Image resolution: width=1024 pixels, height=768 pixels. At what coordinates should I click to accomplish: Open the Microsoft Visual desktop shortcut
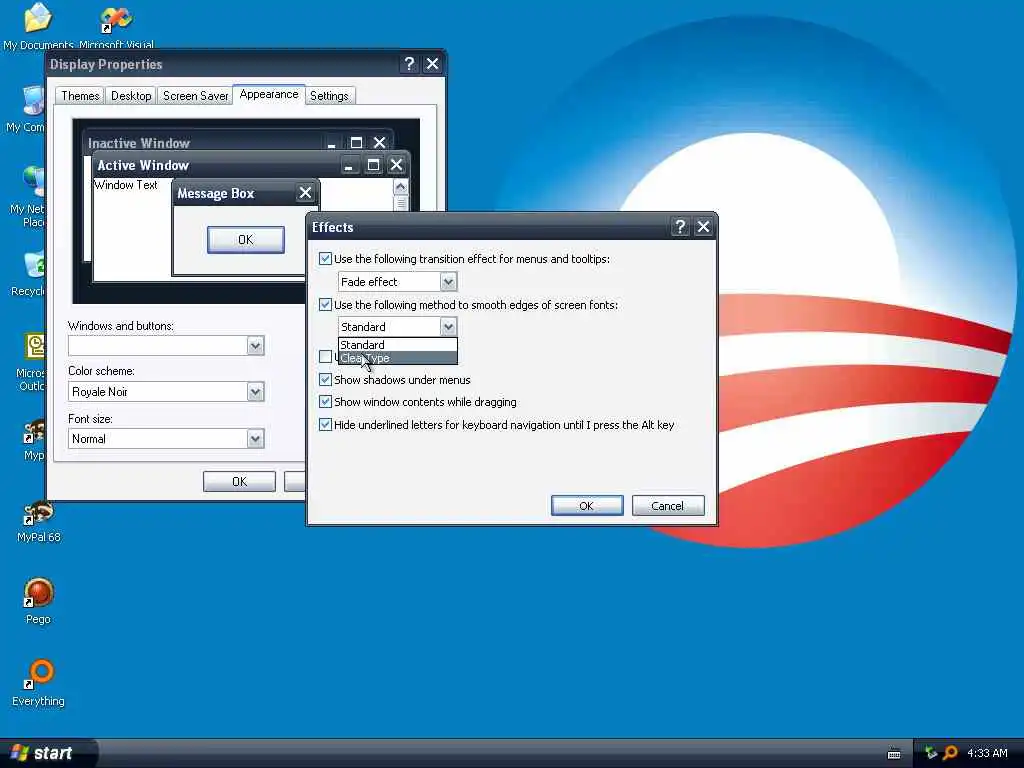tap(116, 26)
